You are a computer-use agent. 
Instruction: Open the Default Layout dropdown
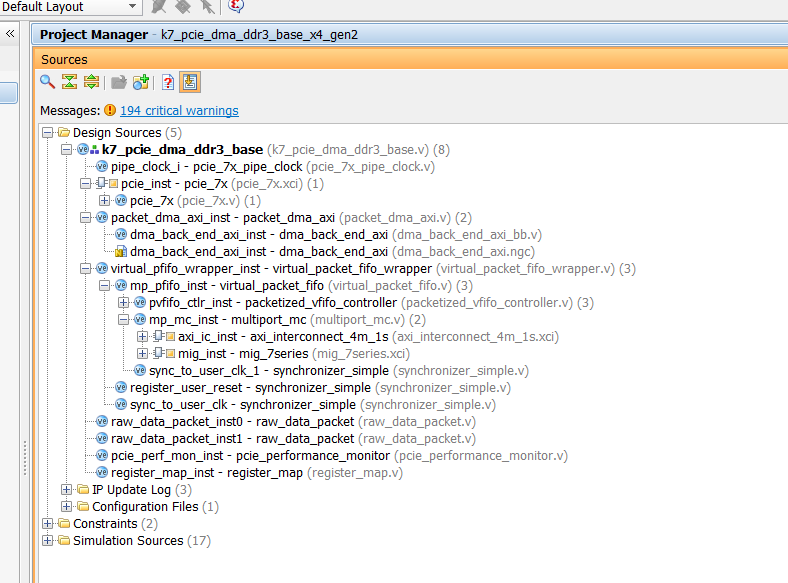[x=132, y=7]
